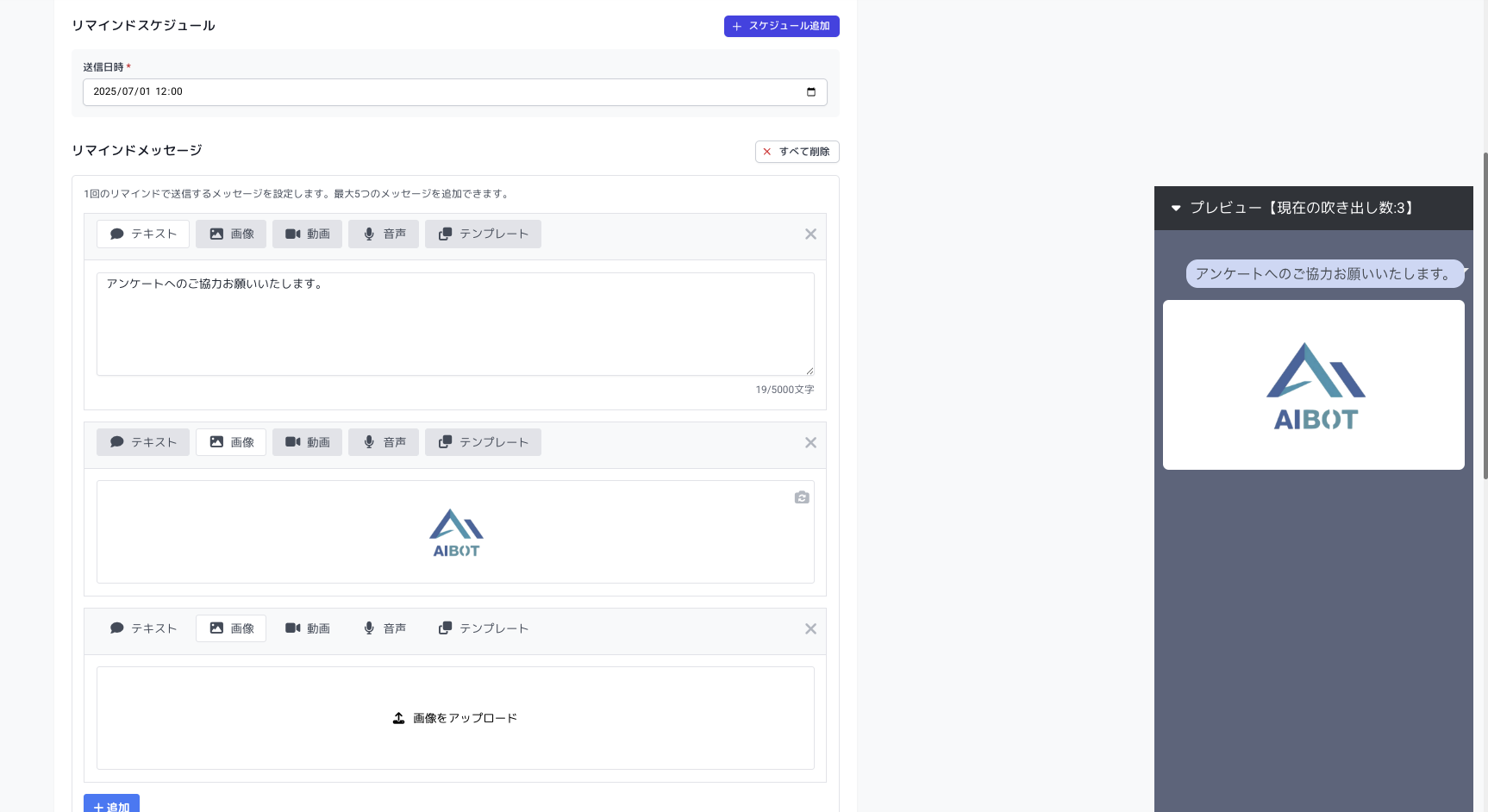Select 動画 tab in third message block
The height and width of the screenshot is (812, 1488).
click(307, 628)
